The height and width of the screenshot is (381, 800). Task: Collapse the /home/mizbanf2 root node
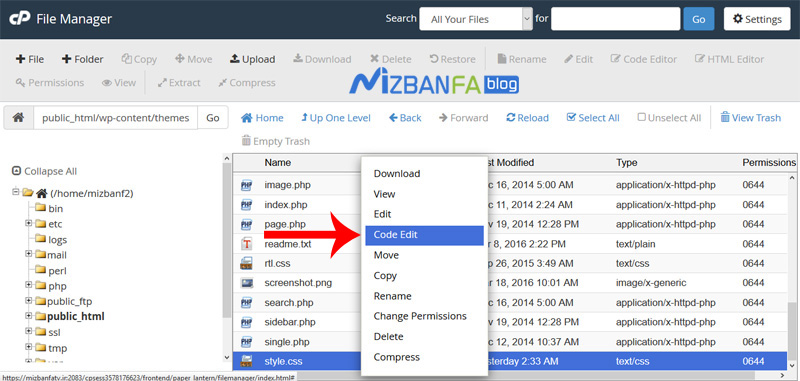pyautogui.click(x=16, y=192)
